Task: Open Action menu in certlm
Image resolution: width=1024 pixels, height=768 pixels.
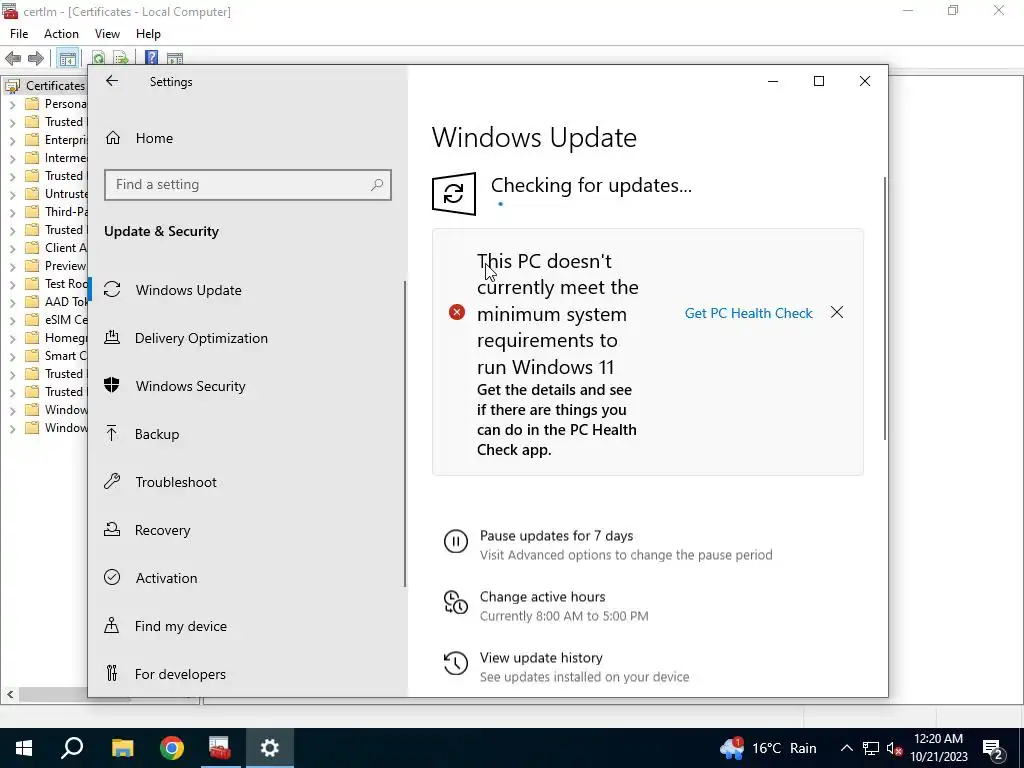Action: pyautogui.click(x=61, y=34)
